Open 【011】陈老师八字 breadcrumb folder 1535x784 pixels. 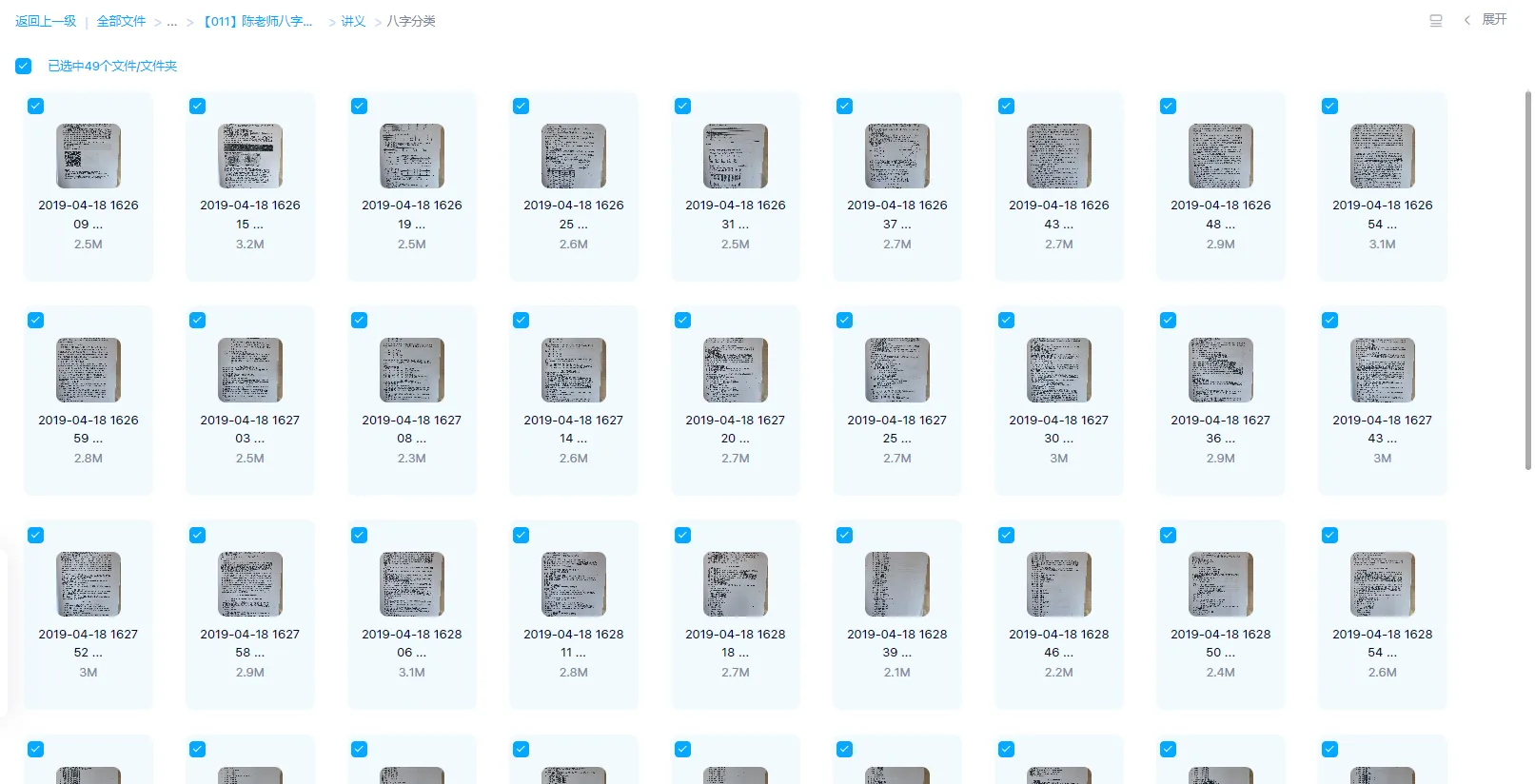click(x=258, y=21)
